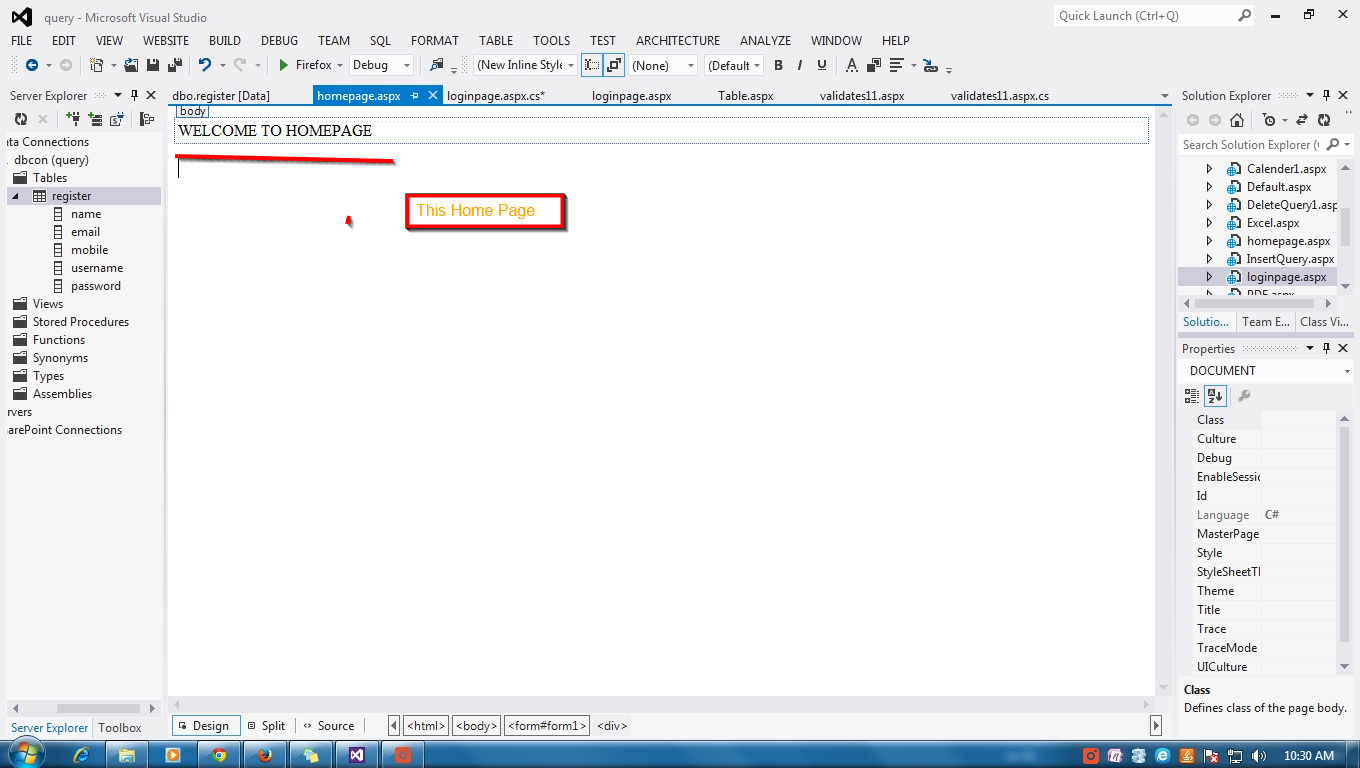Apply Underline formatting
Viewport: 1360px width, 768px height.
pyautogui.click(x=822, y=65)
